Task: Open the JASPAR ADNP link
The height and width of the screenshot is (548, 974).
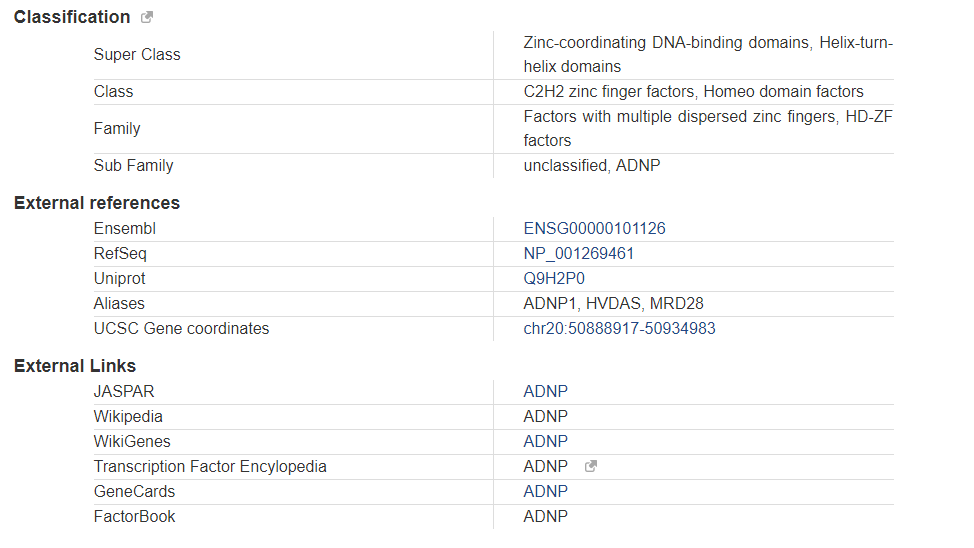Action: point(545,391)
